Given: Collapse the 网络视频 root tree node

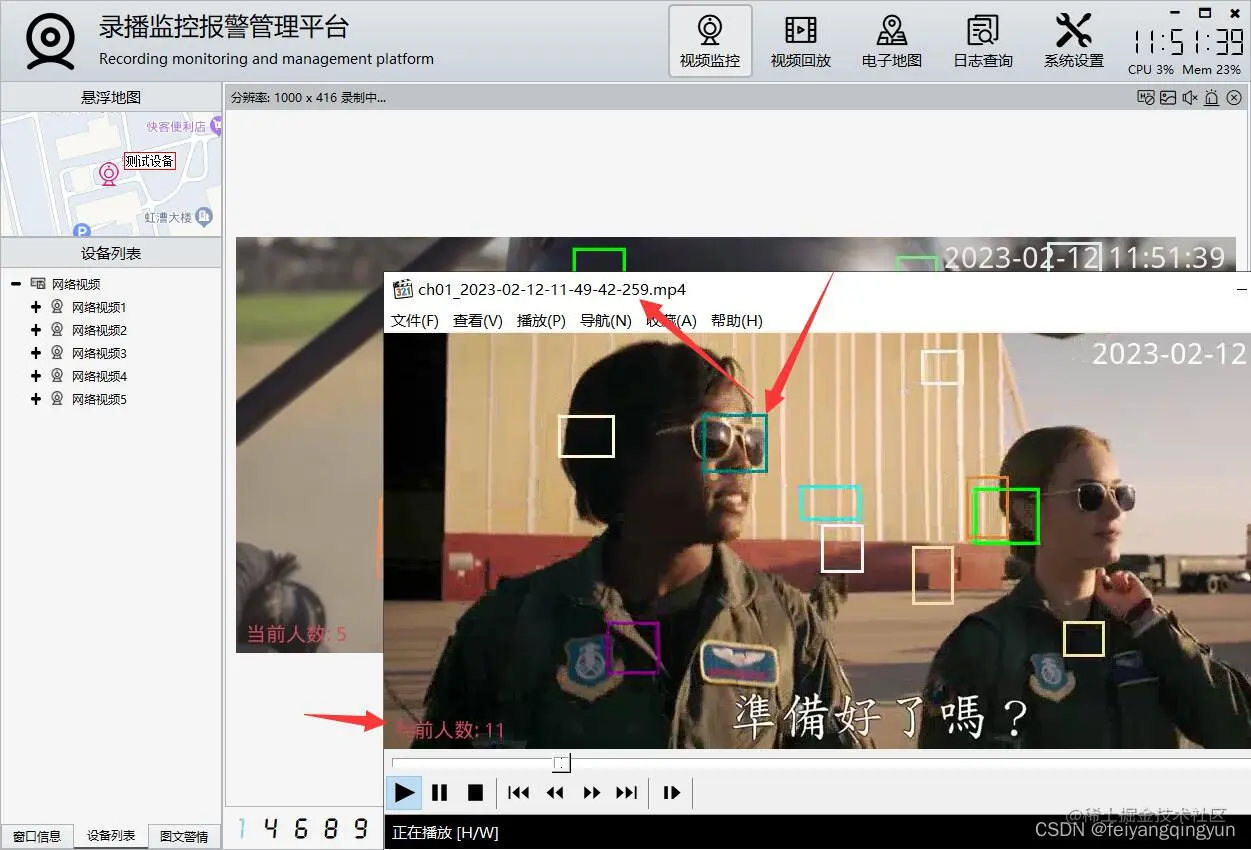Looking at the screenshot, I should pyautogui.click(x=16, y=284).
